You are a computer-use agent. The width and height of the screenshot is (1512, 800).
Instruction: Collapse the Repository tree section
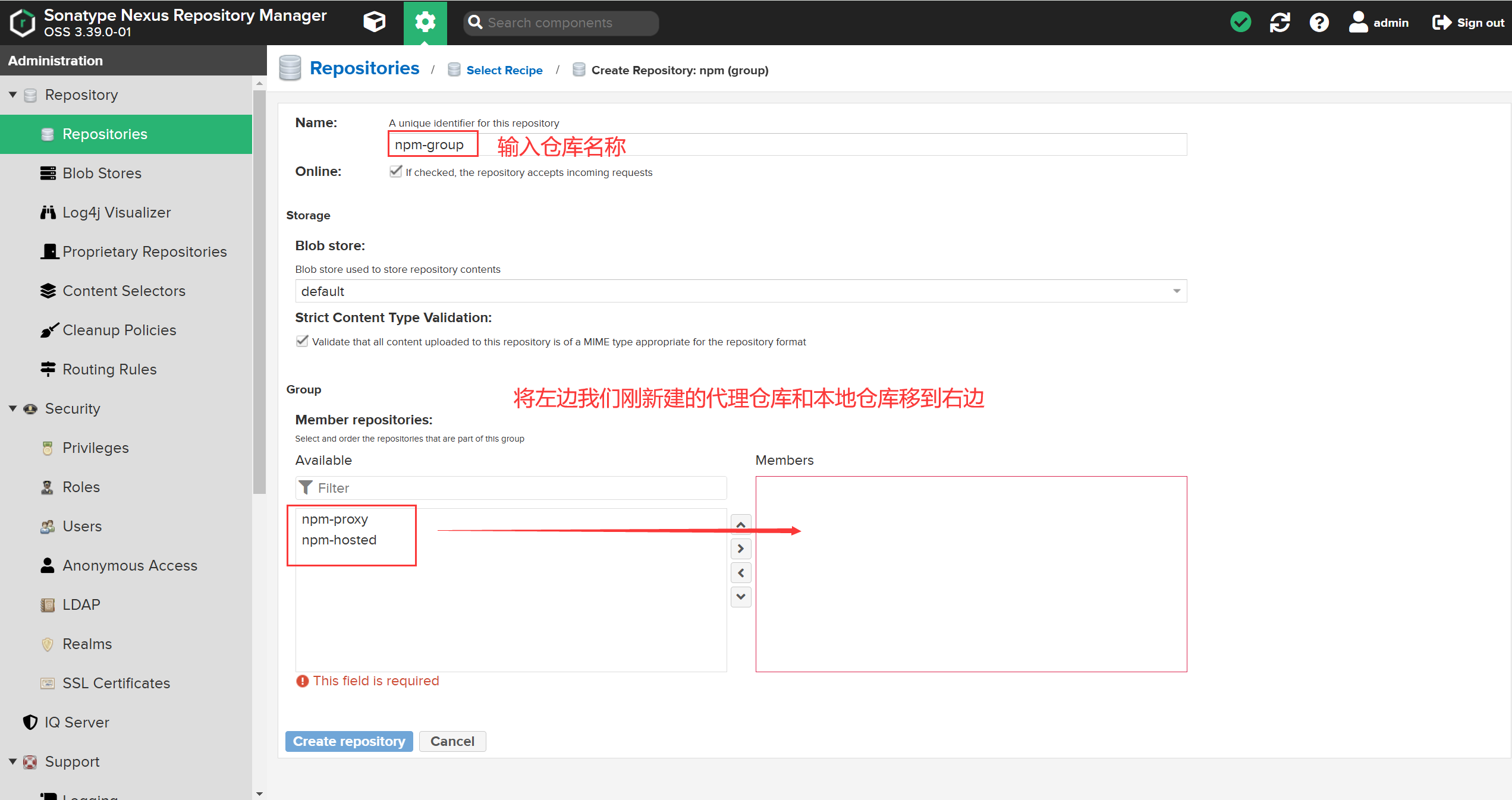pos(12,95)
